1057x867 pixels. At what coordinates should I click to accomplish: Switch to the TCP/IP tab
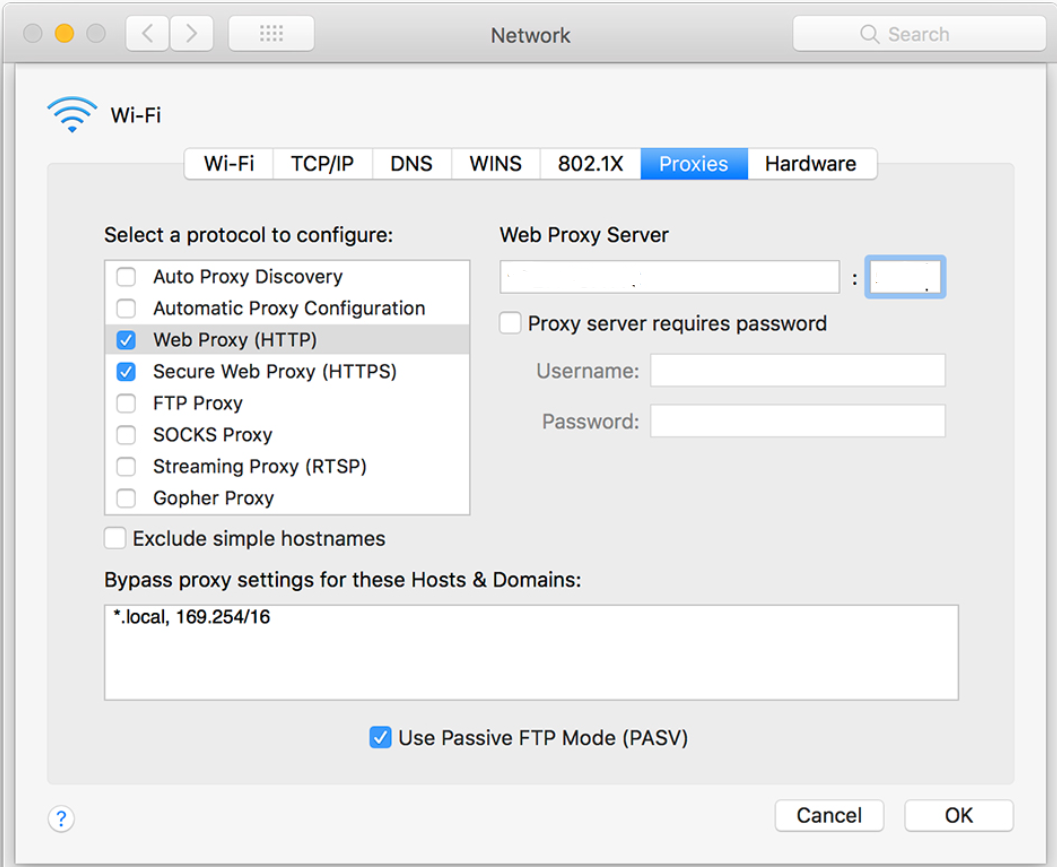coord(322,163)
